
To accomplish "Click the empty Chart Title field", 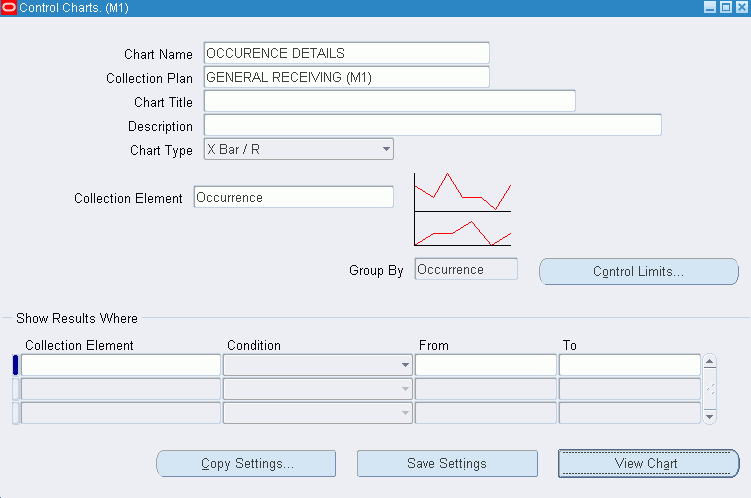I will pos(390,101).
